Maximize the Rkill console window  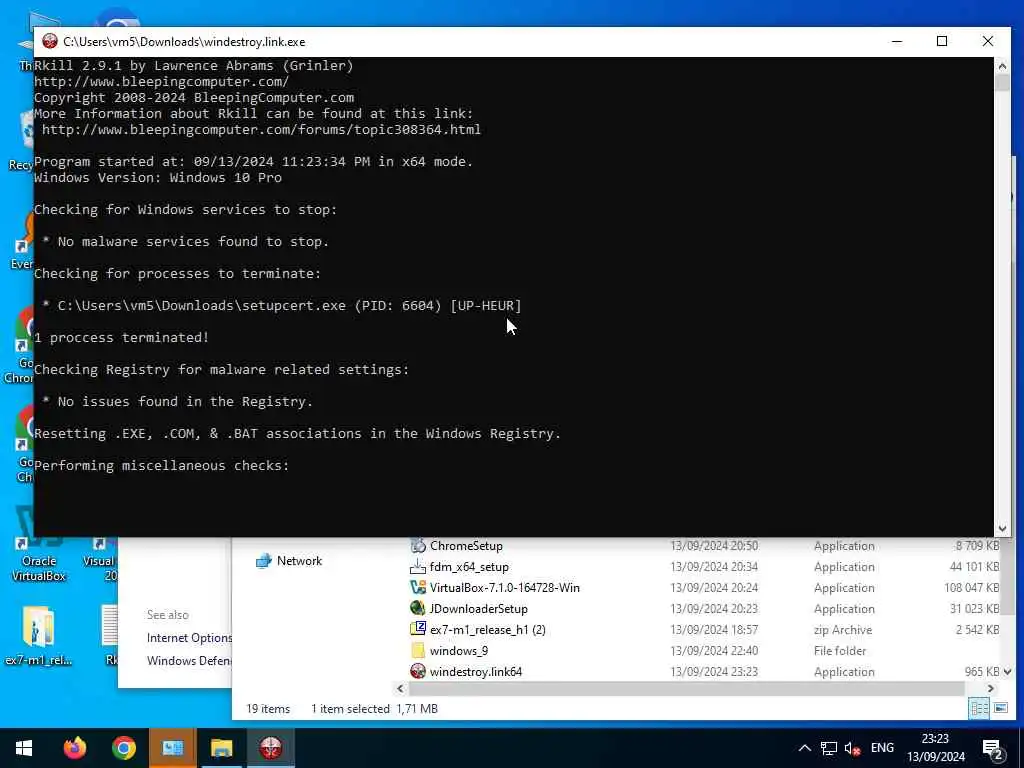[x=942, y=41]
